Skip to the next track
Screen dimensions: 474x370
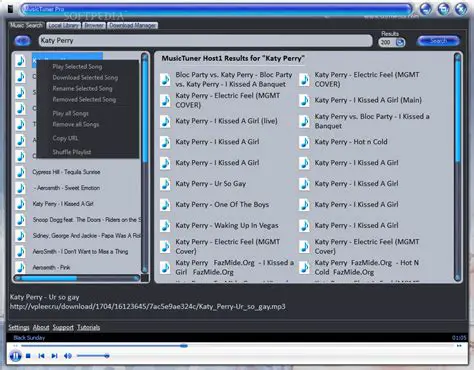pyautogui.click(x=54, y=356)
